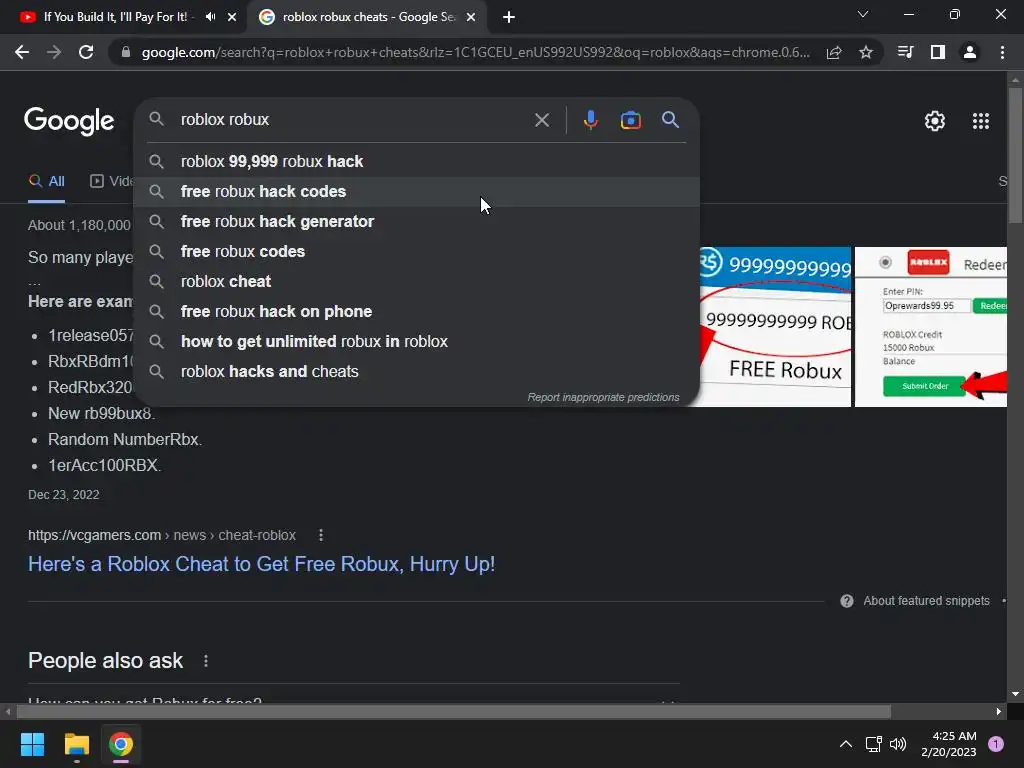
Task: Choose suggestion 'free robux hack generator'
Action: click(x=416, y=221)
